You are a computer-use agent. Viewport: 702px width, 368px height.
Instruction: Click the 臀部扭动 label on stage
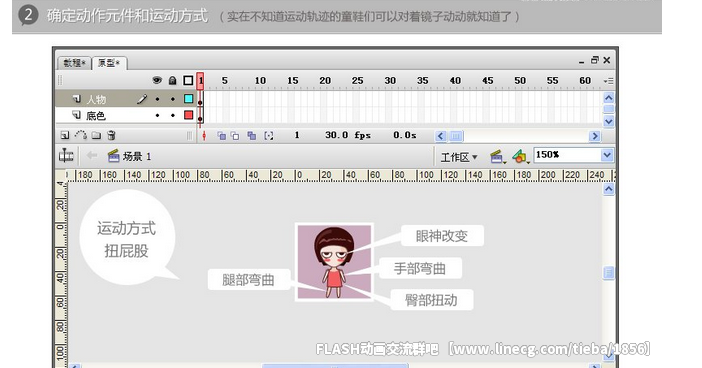point(432,300)
